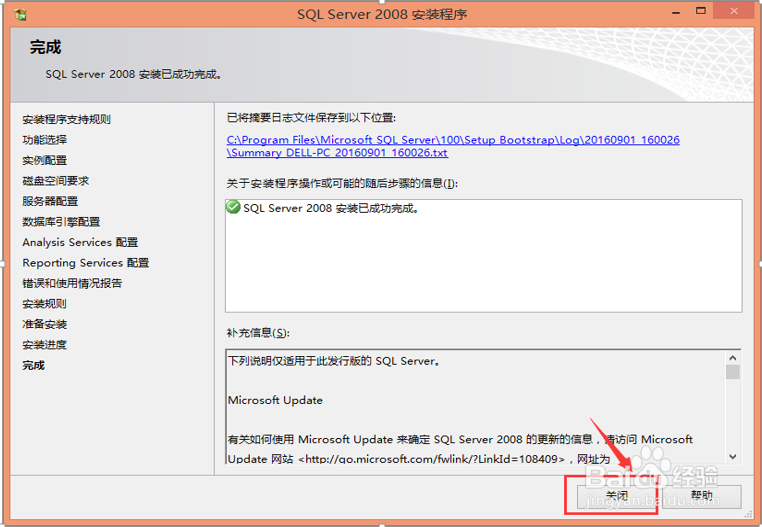Minimize the SQL Server 2008 setup window

pyautogui.click(x=676, y=12)
